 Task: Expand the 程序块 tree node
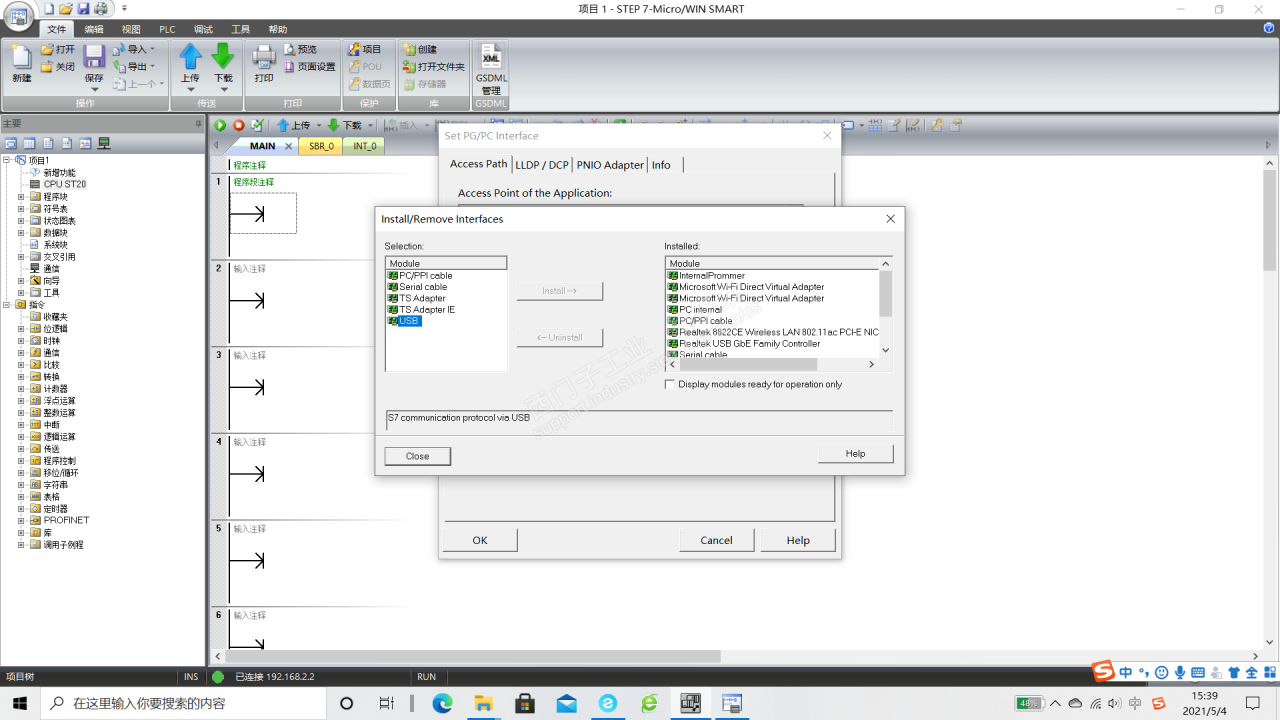21,197
